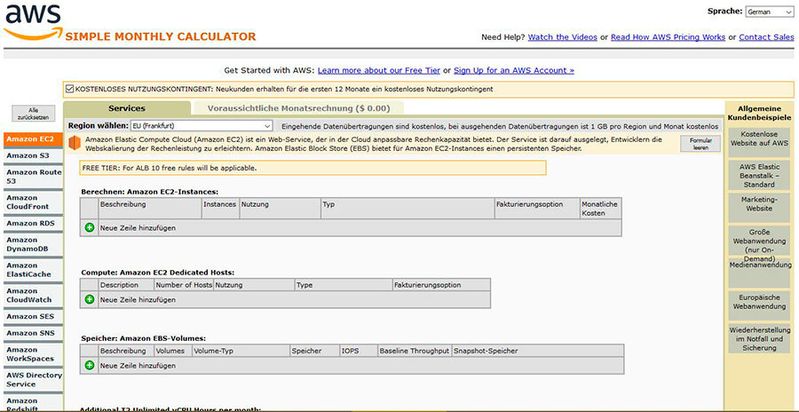Load AWS Elastic Beanstalk – Standard example
The image size is (799, 412).
click(759, 175)
